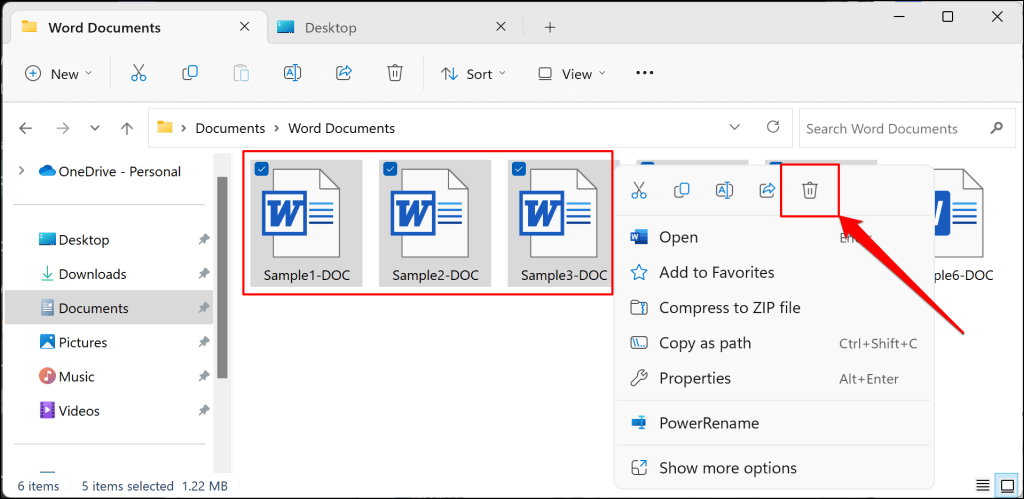Open Downloads in the navigation pane

point(92,274)
